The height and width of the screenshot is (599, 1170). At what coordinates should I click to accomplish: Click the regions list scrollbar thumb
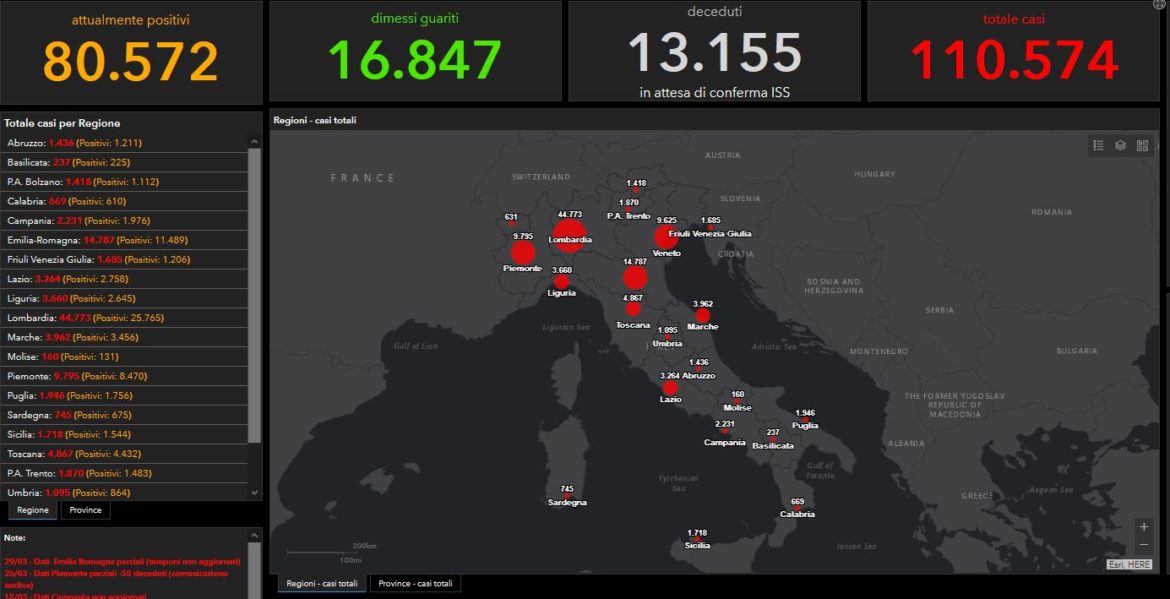pos(254,295)
